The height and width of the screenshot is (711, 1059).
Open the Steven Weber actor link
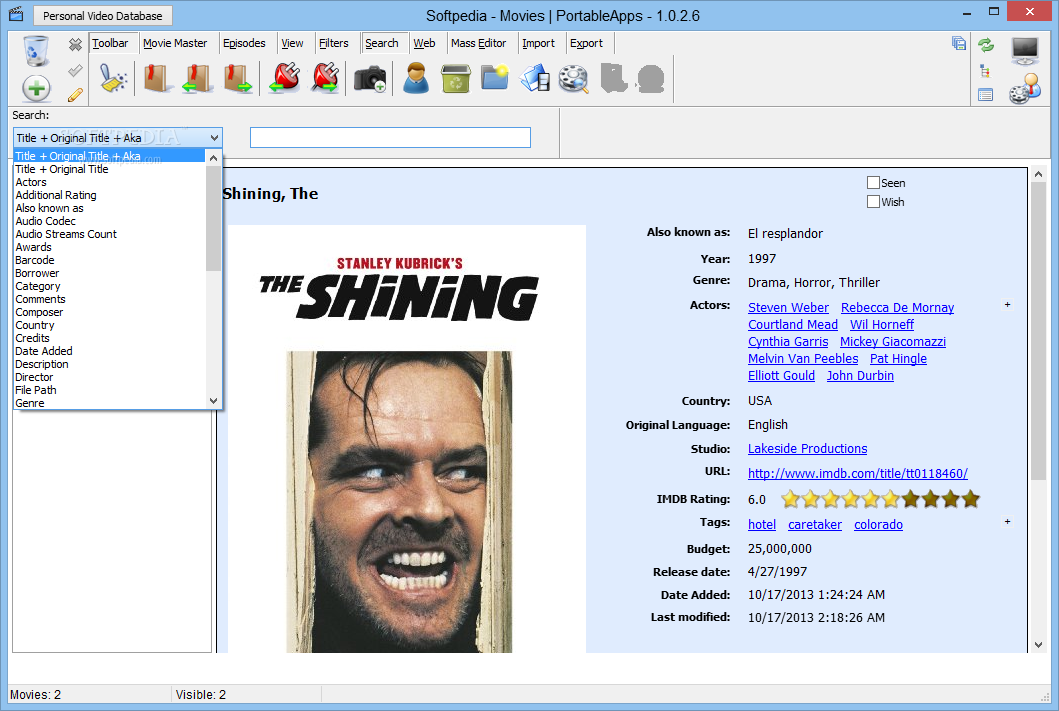point(788,307)
